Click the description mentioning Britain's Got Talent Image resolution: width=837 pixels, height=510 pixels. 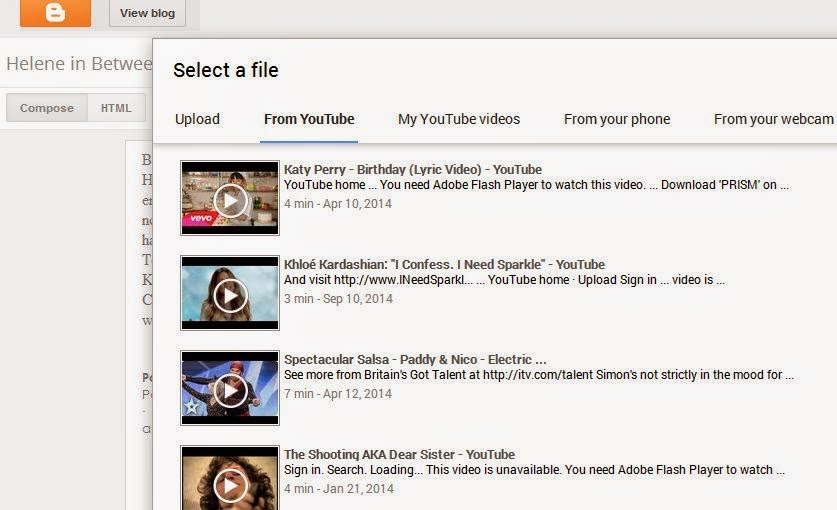[x=539, y=375]
